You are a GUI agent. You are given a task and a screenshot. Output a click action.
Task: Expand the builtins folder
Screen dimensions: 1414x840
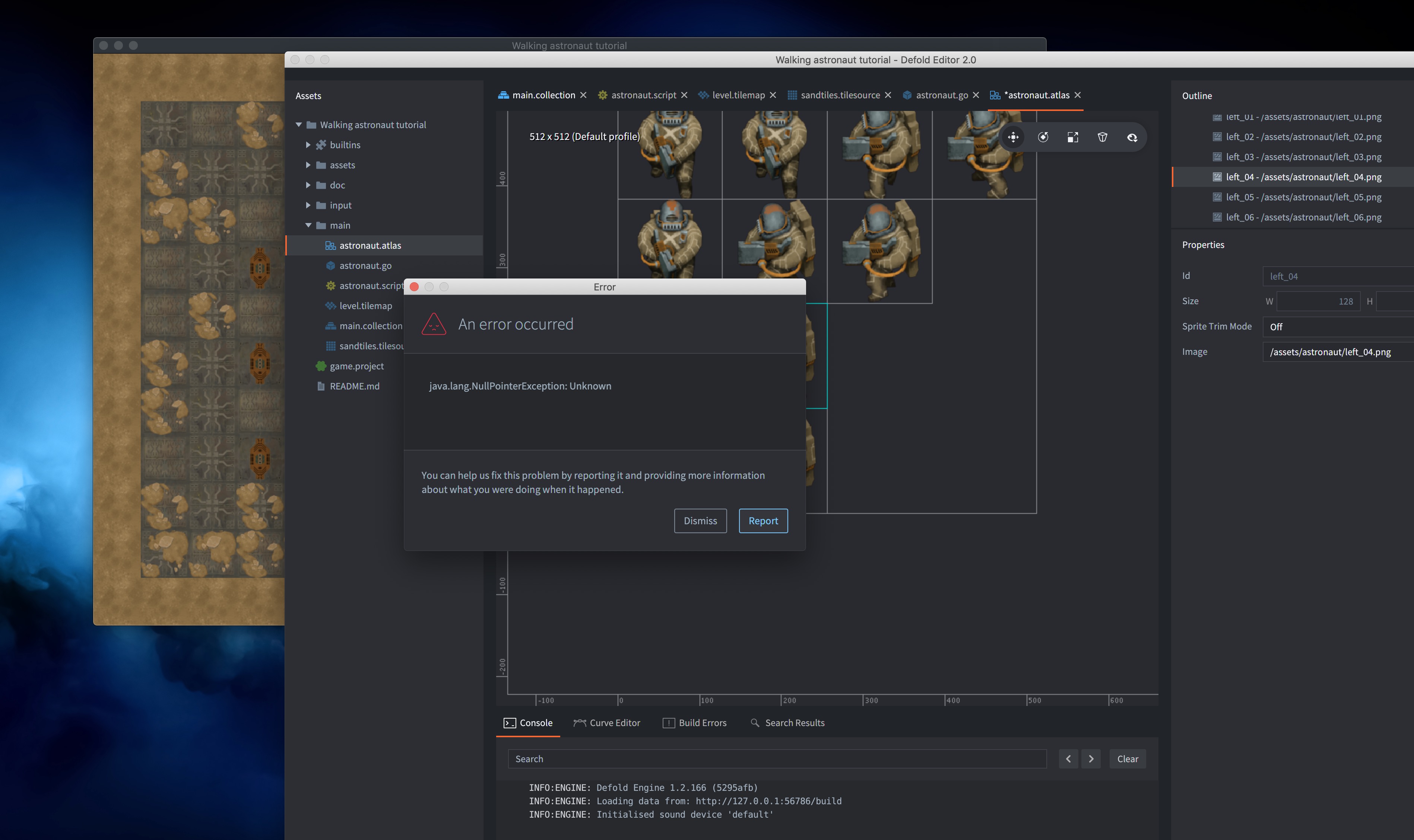308,145
